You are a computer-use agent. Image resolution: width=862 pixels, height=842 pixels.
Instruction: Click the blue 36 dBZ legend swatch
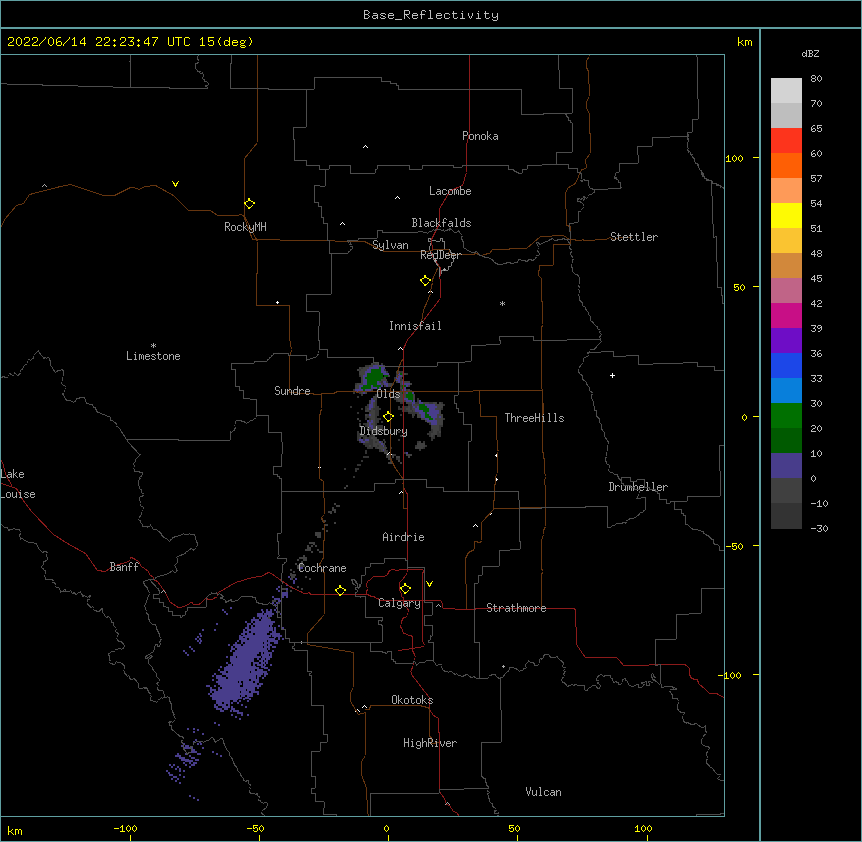[786, 365]
